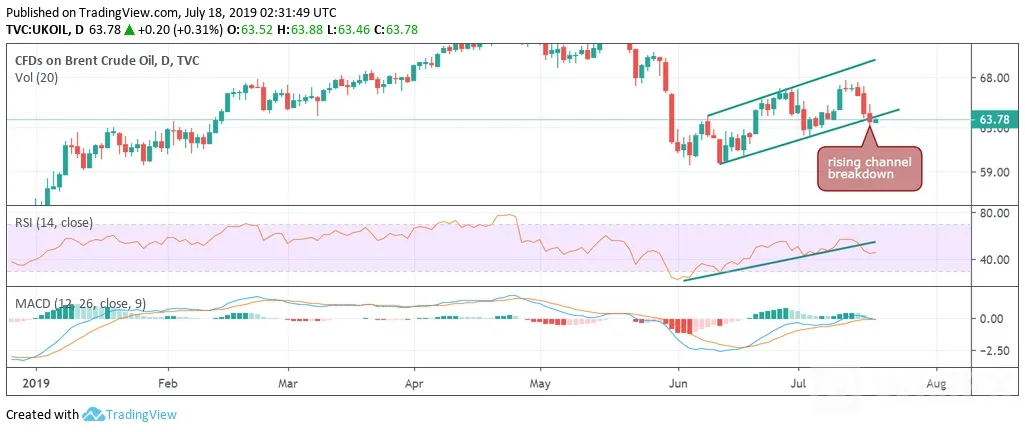Viewport: 1025px width, 432px height.
Task: Click the MACD -2.50 scale value
Action: point(995,350)
